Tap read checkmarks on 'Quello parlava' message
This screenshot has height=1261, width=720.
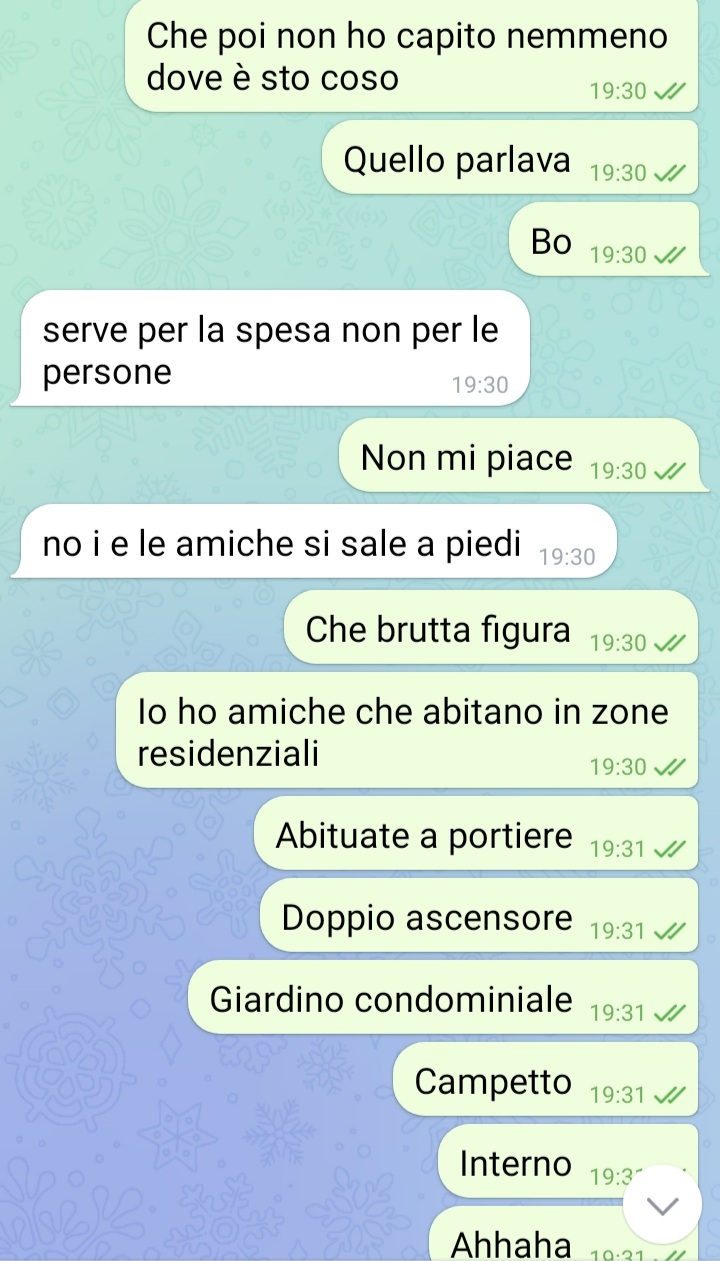pyautogui.click(x=669, y=173)
